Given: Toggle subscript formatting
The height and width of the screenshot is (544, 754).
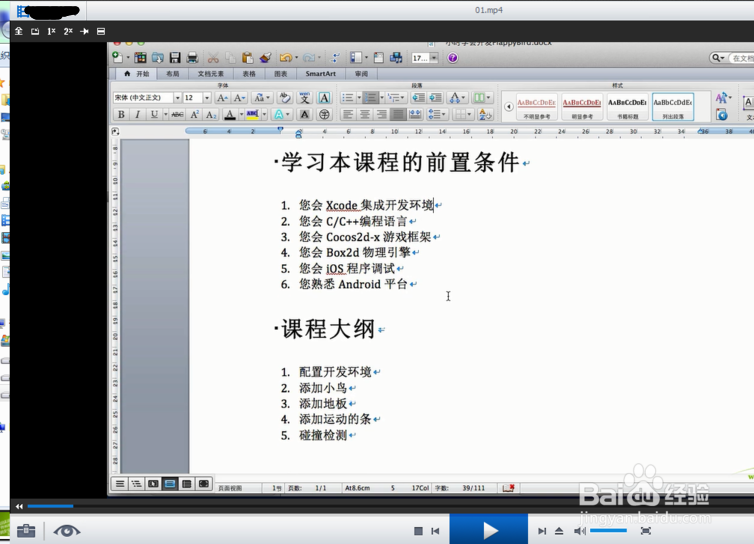Looking at the screenshot, I should pos(211,114).
